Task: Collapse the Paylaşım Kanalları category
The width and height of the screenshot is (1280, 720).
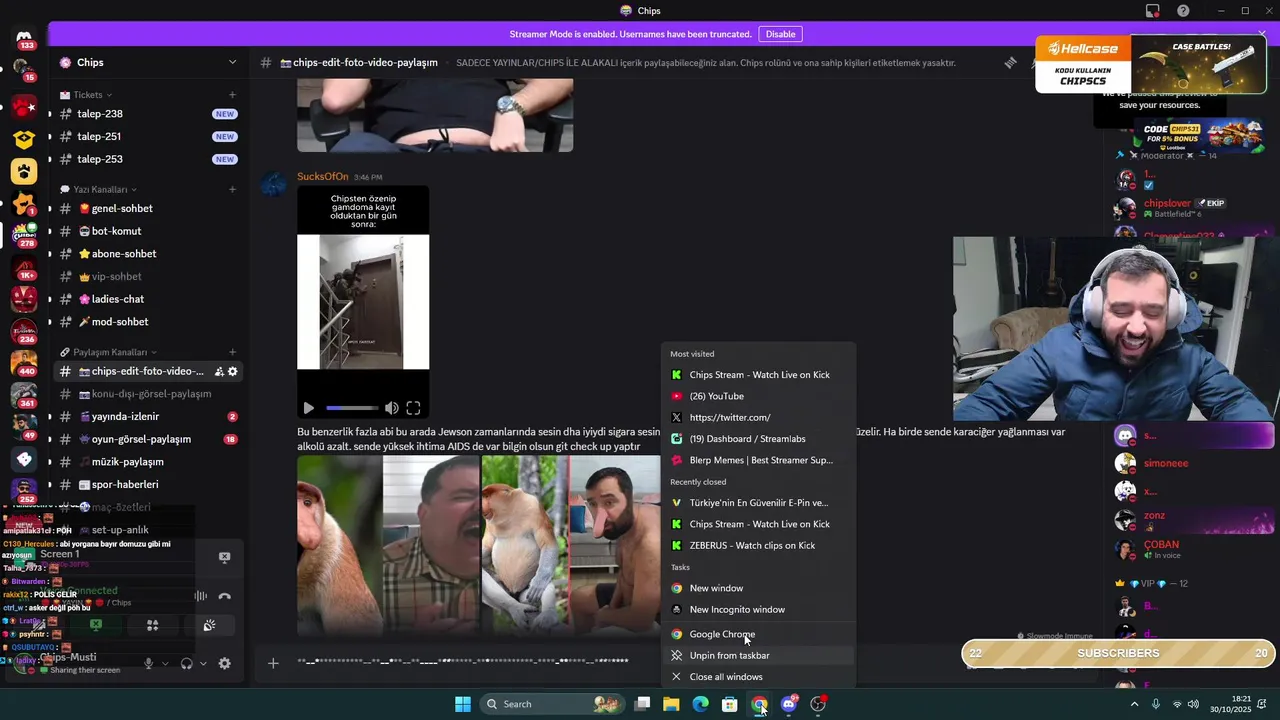Action: click(x=108, y=352)
